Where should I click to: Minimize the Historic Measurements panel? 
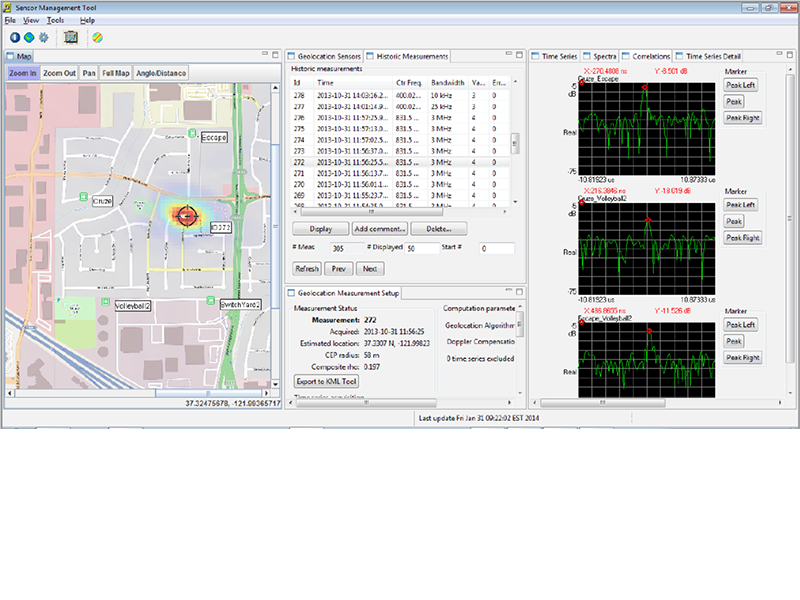coord(509,54)
